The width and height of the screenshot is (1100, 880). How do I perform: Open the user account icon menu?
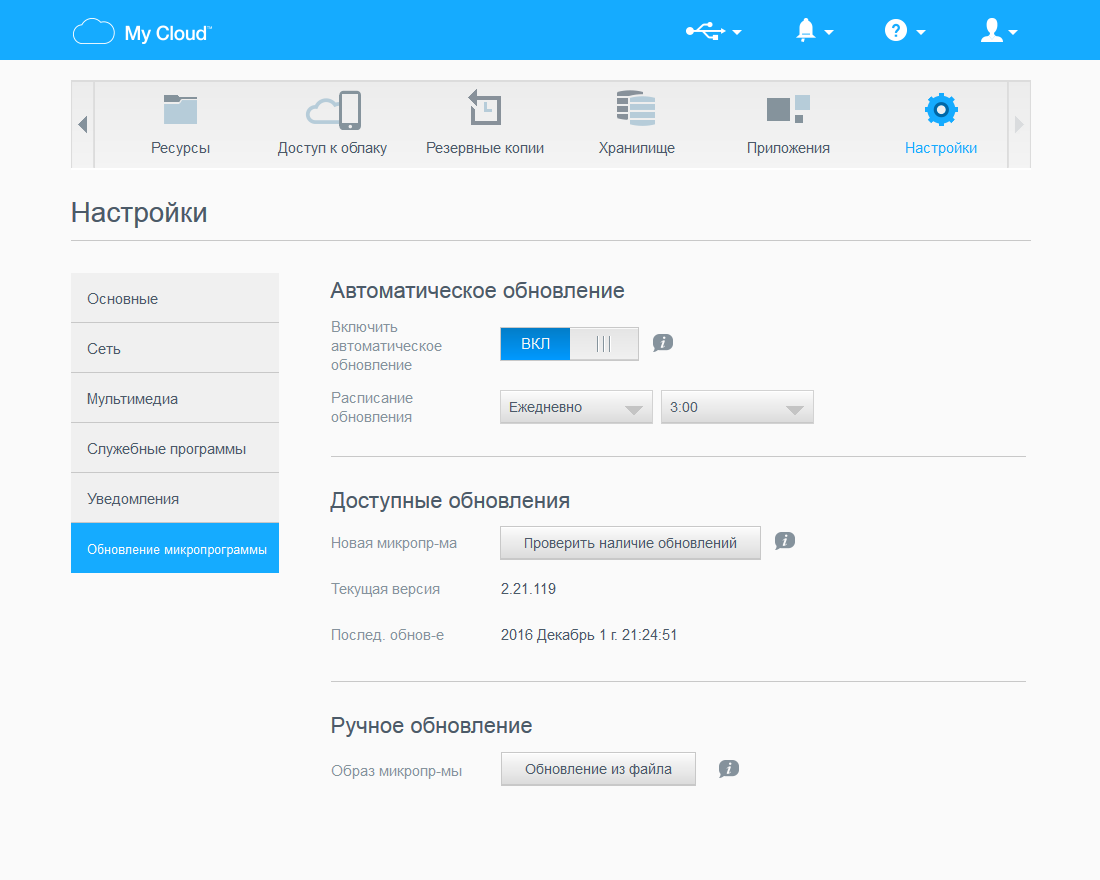998,31
